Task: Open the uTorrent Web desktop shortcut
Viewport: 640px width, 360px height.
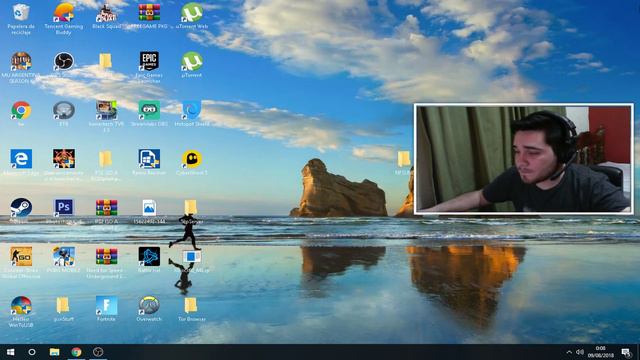Action: tap(192, 13)
